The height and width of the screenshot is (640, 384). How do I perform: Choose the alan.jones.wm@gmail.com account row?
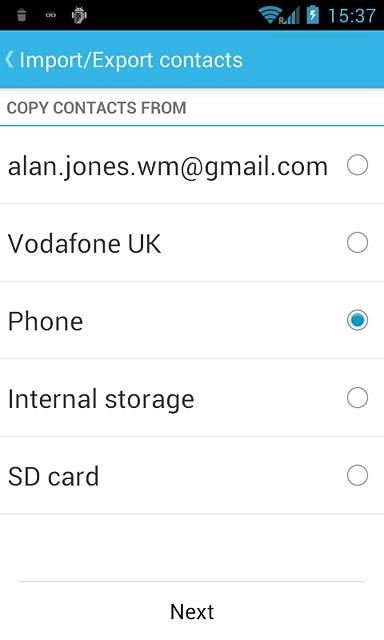[192, 165]
